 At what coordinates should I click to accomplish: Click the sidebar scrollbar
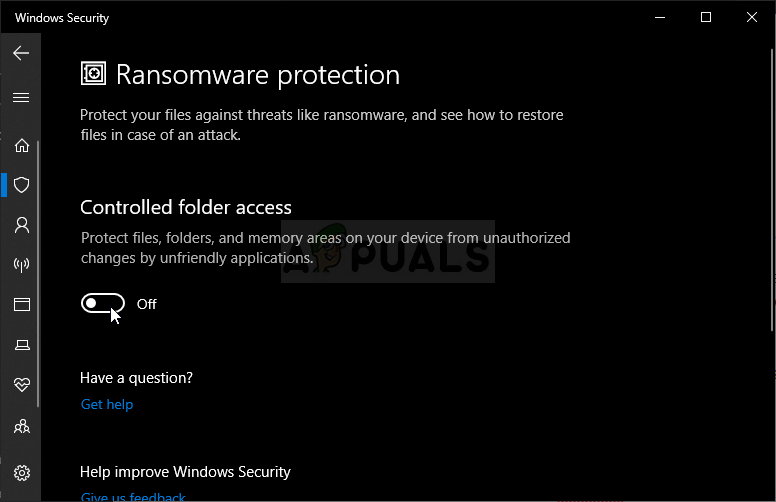click(x=39, y=270)
